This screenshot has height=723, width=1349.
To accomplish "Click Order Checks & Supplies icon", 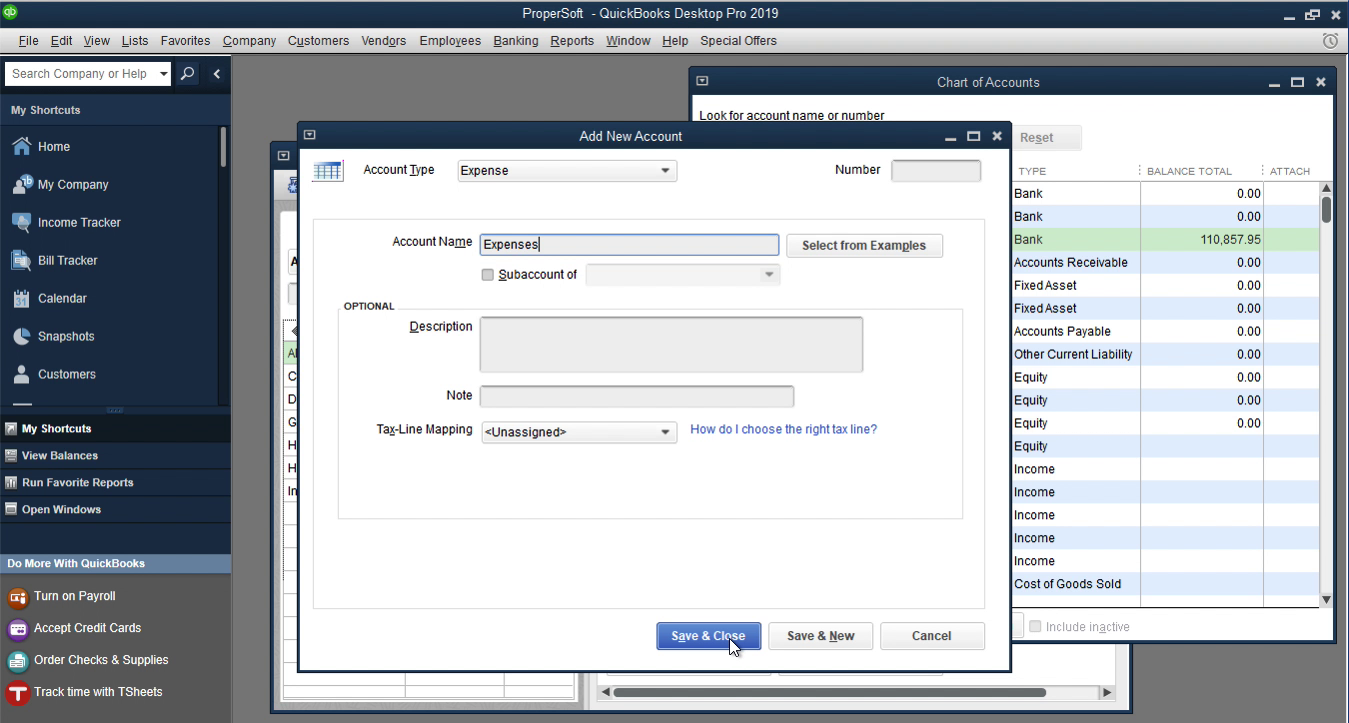I will pos(17,661).
